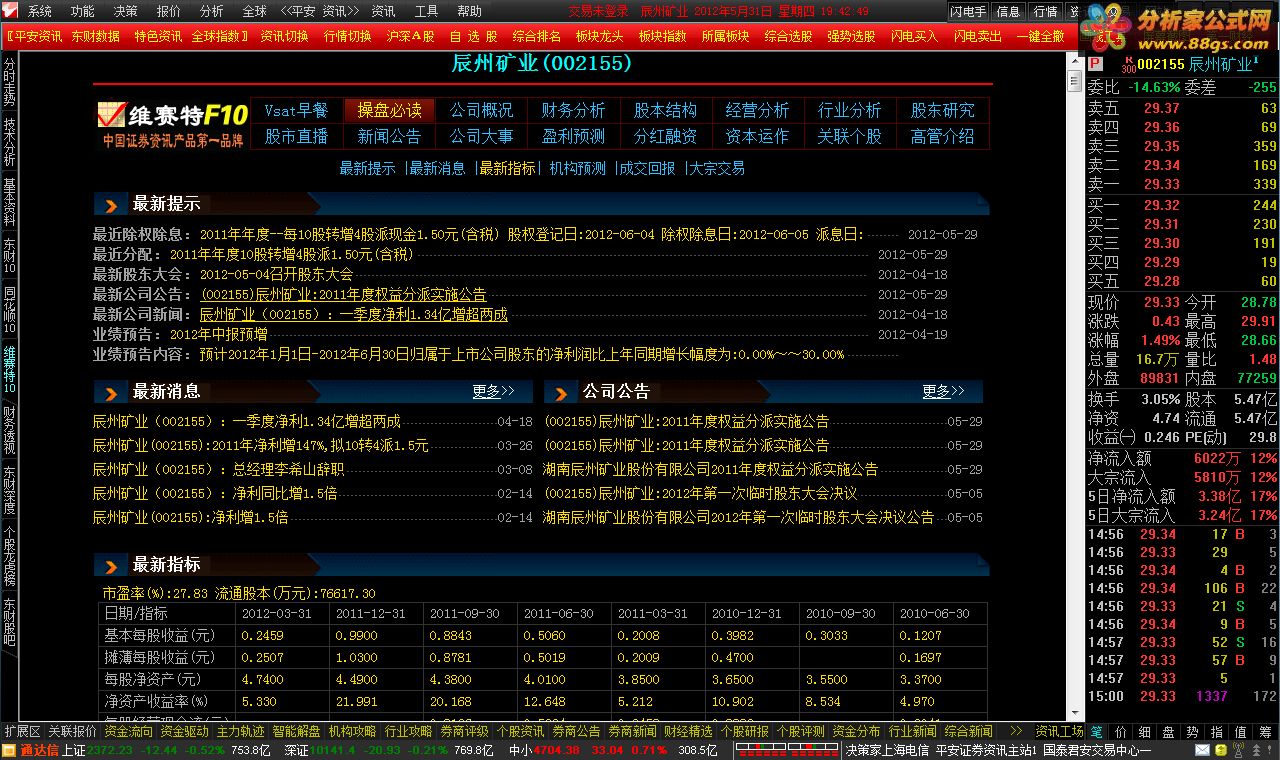Click the 主力轨迹 bottom tab
The height and width of the screenshot is (760, 1280).
coord(240,732)
